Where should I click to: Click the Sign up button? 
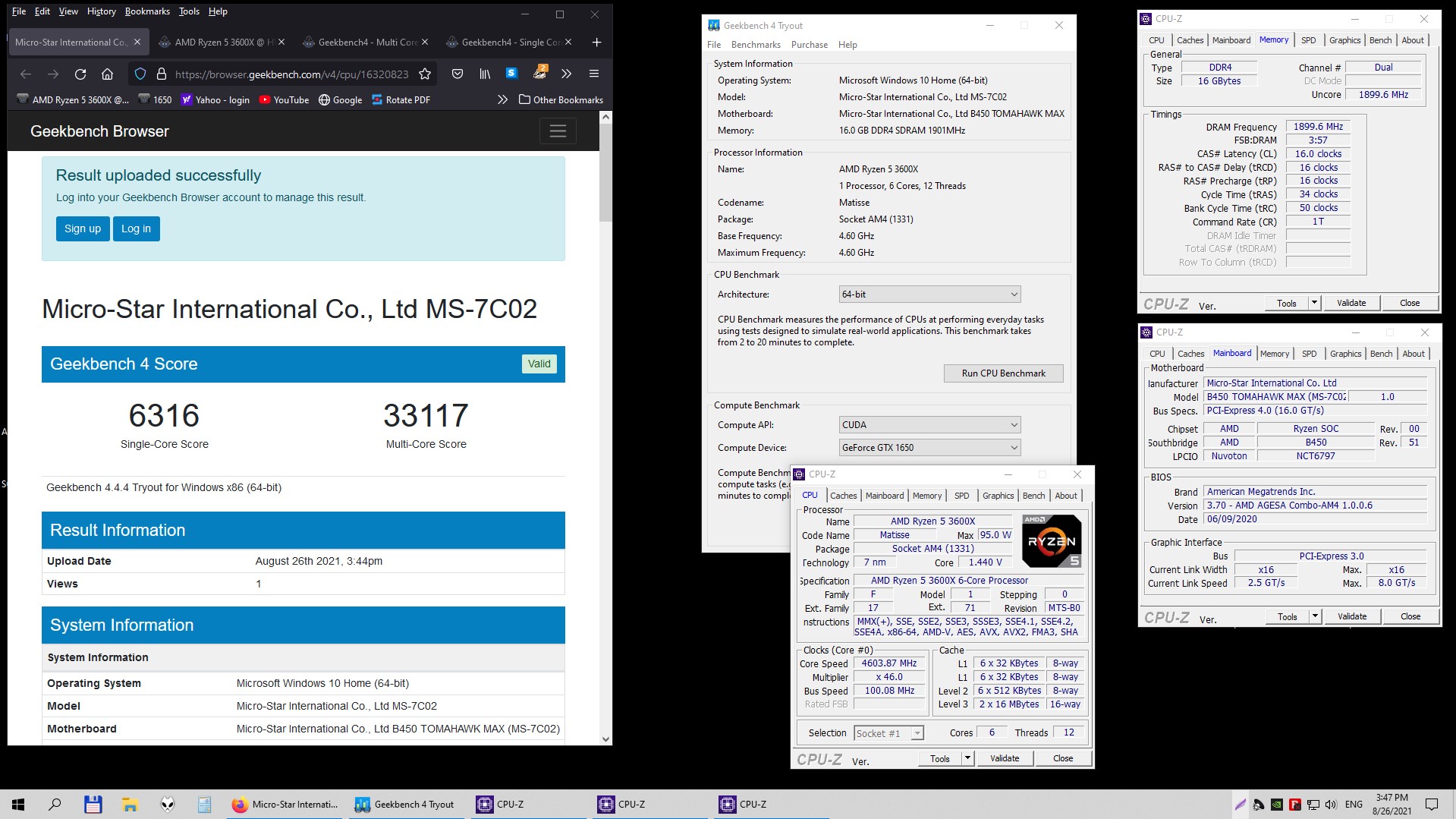click(x=83, y=228)
